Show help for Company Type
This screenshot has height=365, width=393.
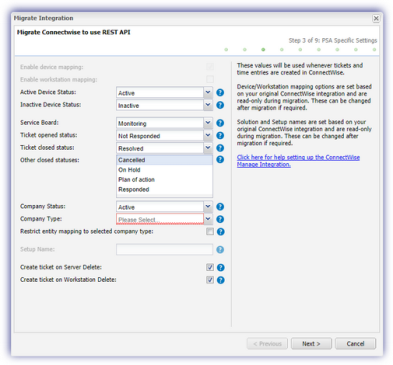(220, 219)
